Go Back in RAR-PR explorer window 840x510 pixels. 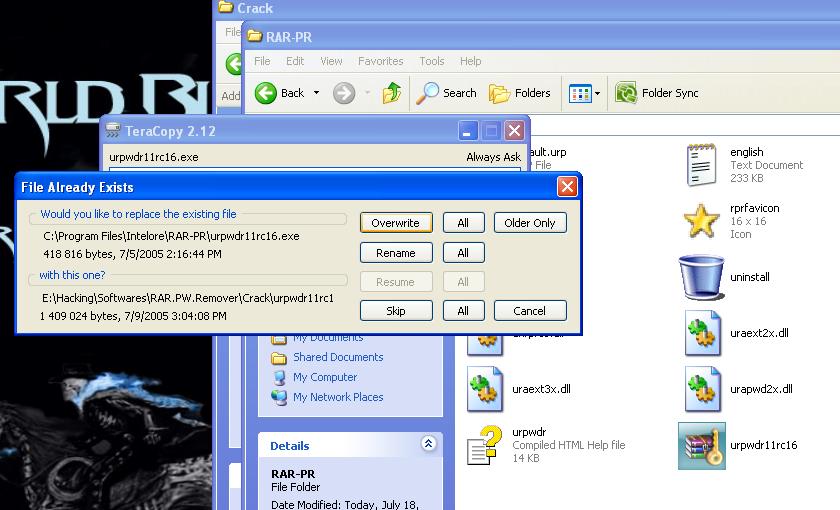[279, 93]
